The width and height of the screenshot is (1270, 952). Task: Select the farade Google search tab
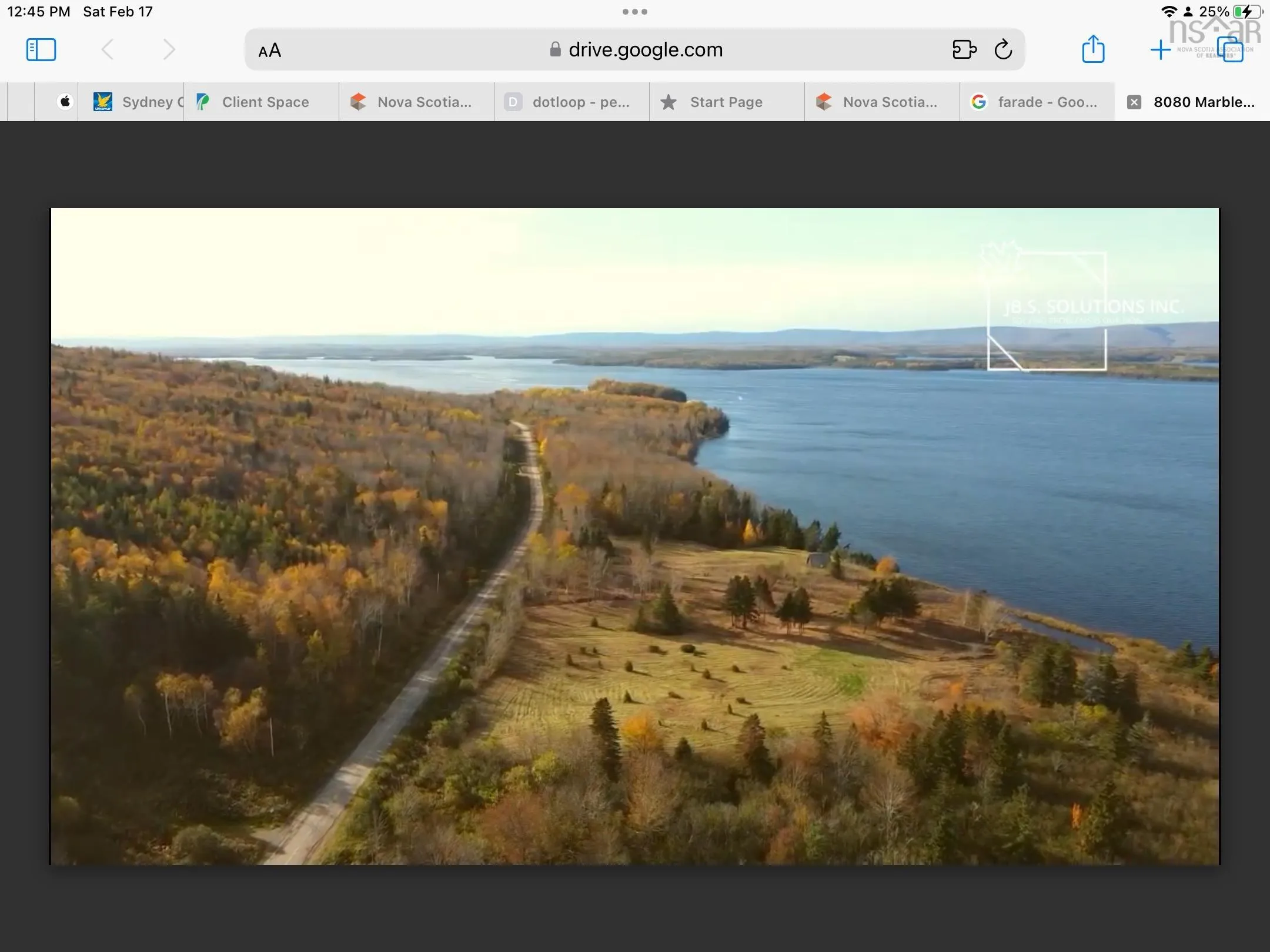click(1037, 102)
